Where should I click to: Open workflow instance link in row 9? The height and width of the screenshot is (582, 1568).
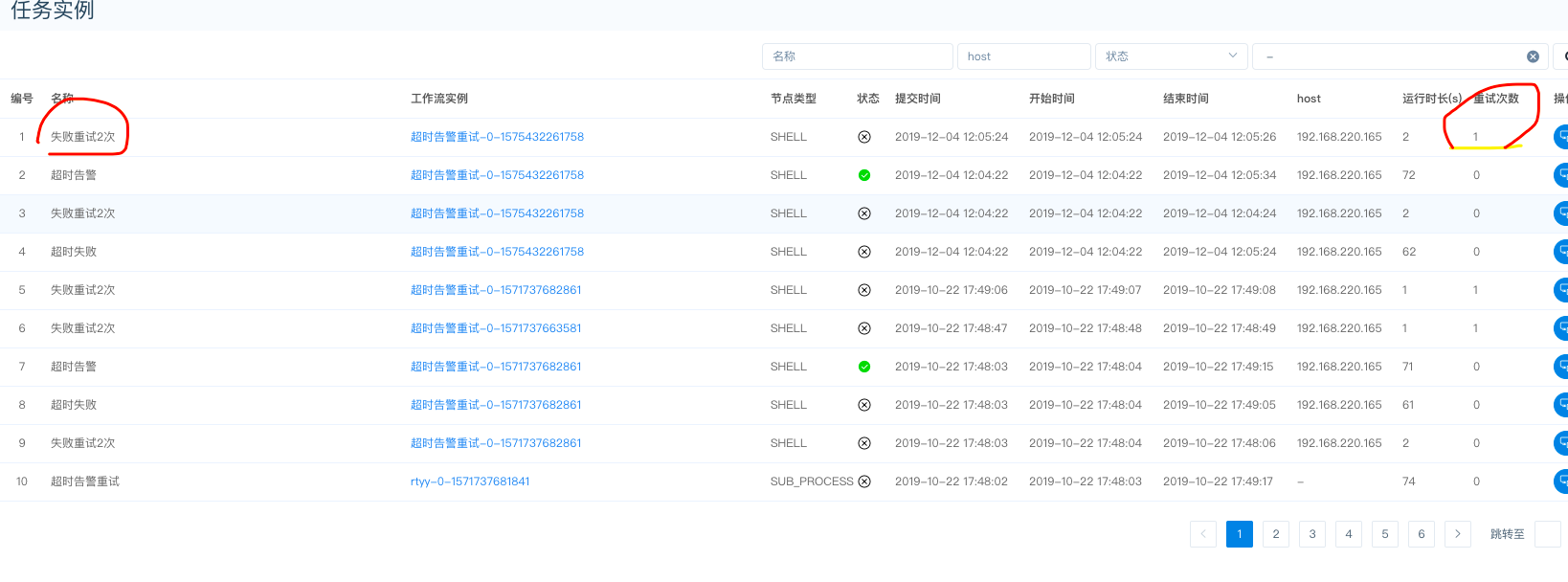(x=496, y=443)
